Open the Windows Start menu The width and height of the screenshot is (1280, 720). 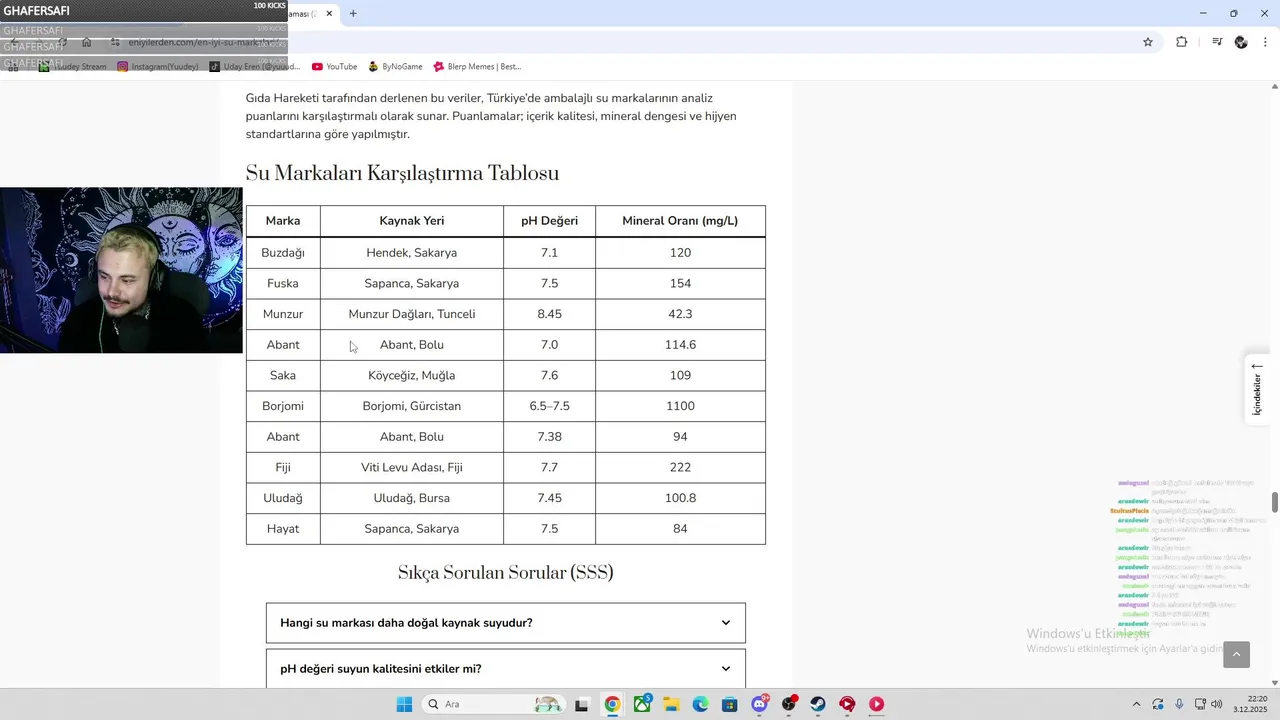pyautogui.click(x=404, y=704)
